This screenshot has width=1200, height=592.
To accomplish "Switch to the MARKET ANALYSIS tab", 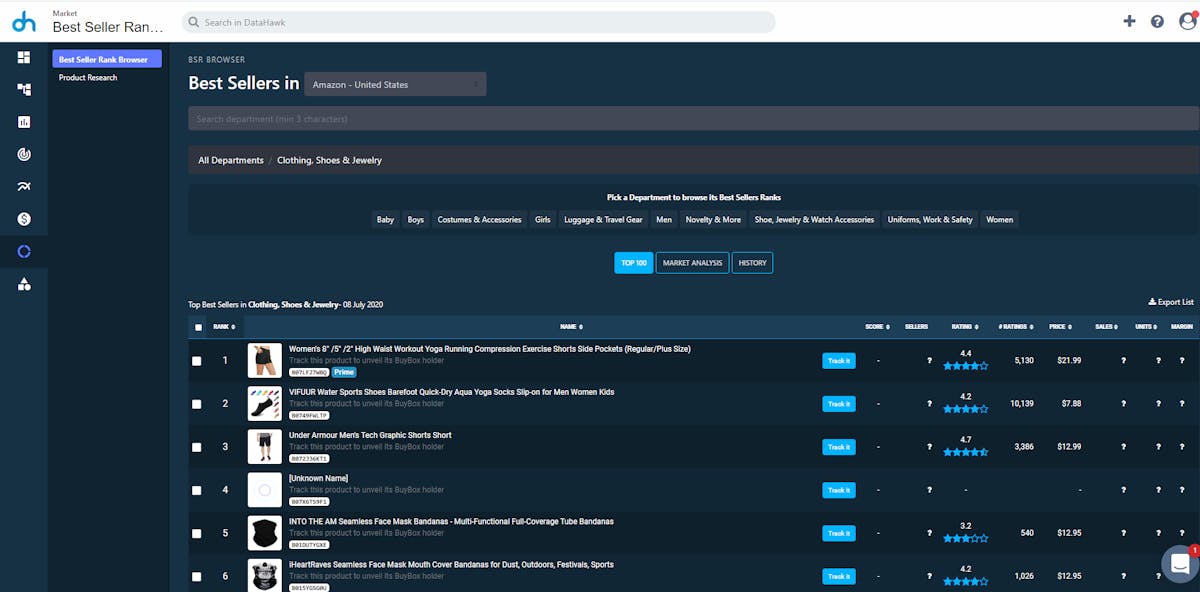I will pos(692,263).
